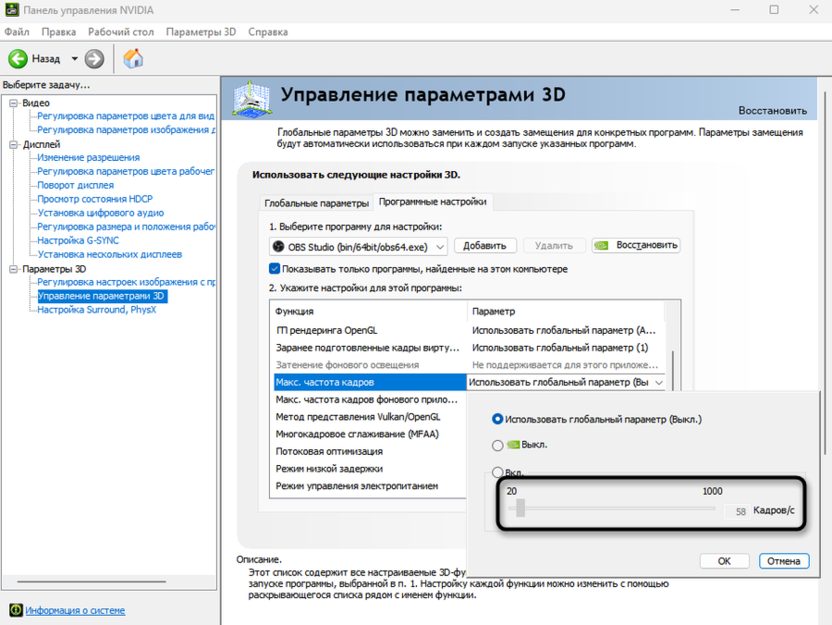Click the frame rate value field showing 58
The image size is (832, 625).
[x=737, y=511]
